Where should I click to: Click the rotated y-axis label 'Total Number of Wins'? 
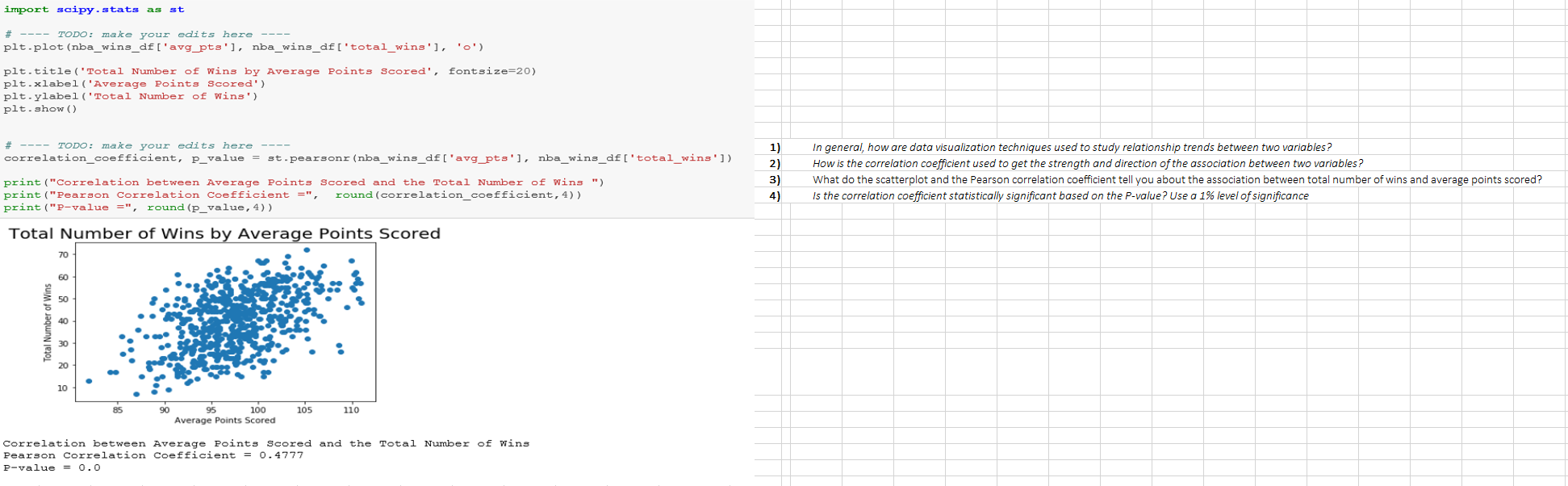tap(47, 322)
